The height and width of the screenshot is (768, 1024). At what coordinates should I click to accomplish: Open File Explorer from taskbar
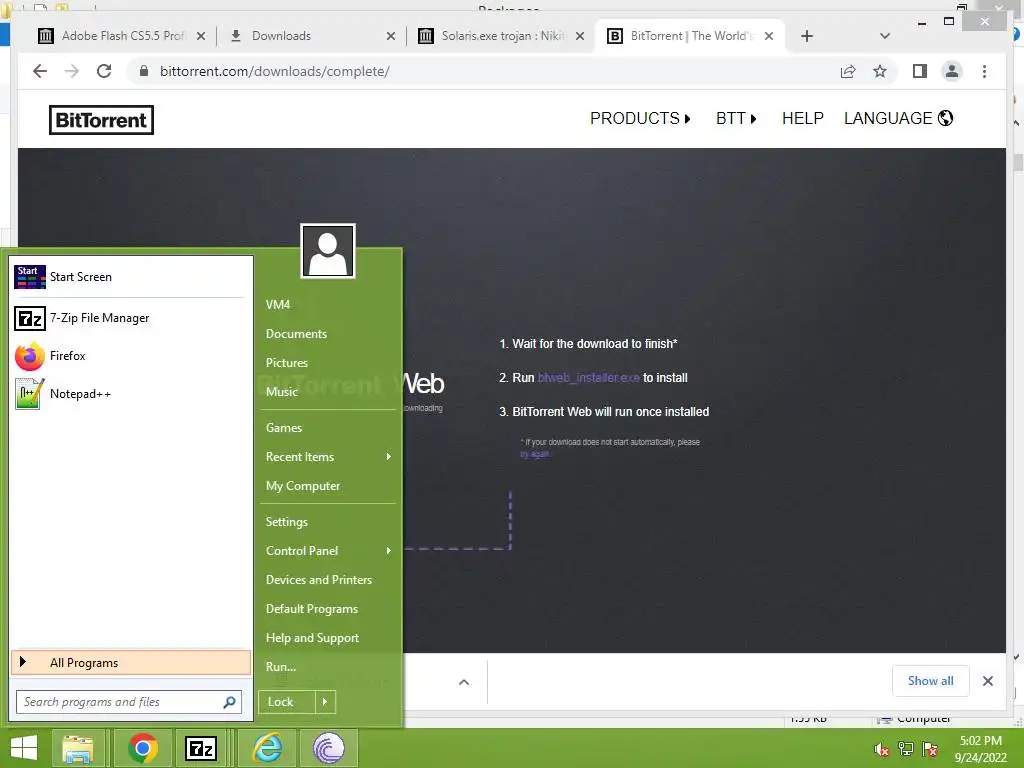(x=78, y=748)
